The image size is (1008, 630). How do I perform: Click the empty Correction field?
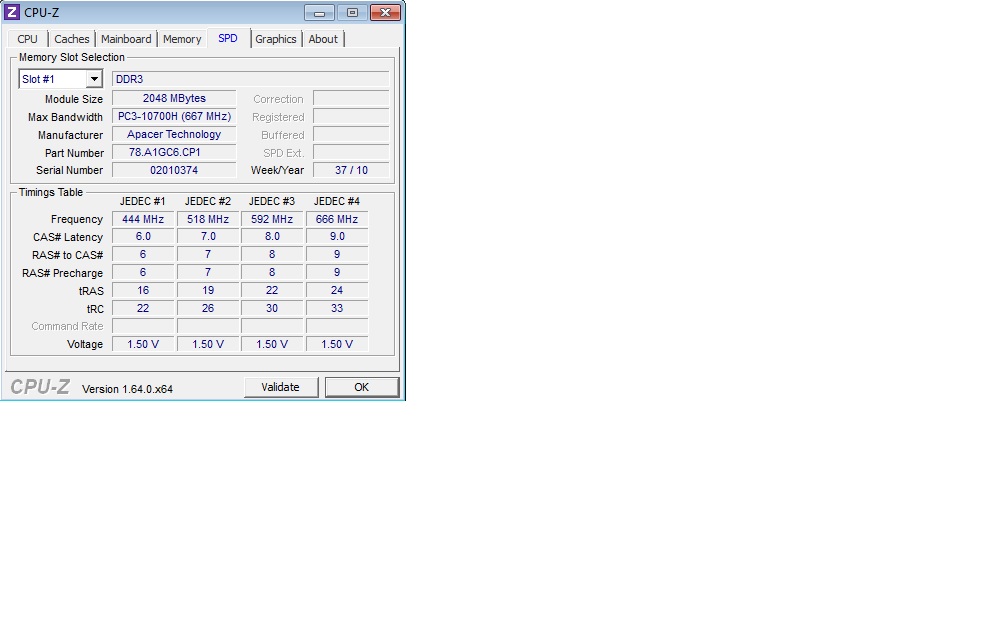351,98
